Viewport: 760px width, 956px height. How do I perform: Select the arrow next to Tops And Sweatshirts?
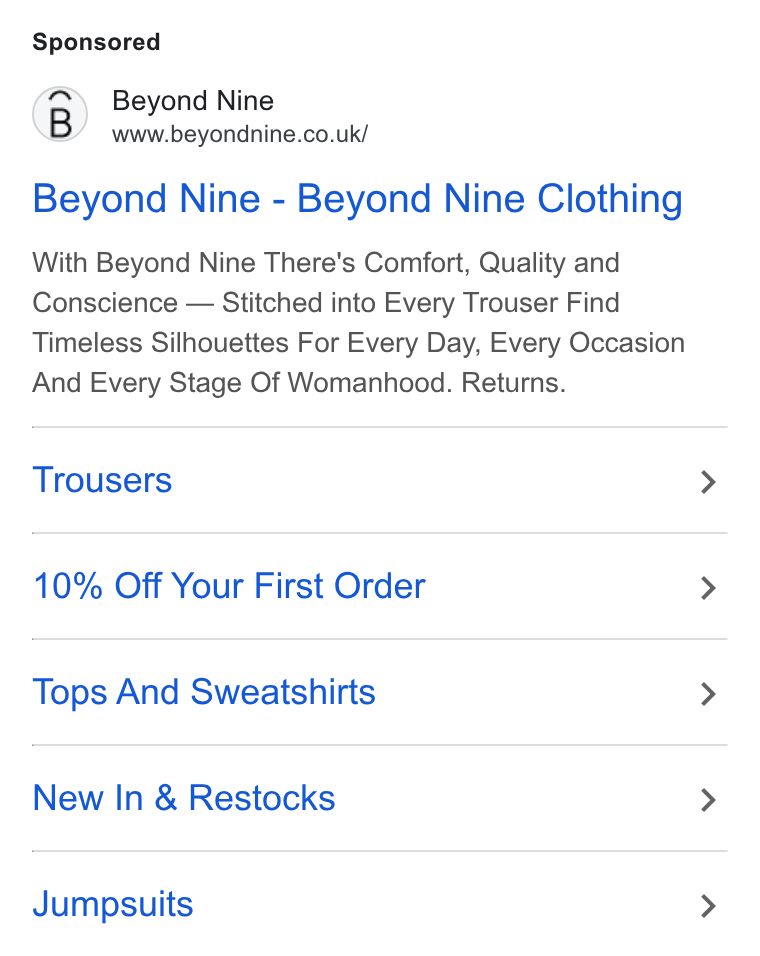point(708,694)
